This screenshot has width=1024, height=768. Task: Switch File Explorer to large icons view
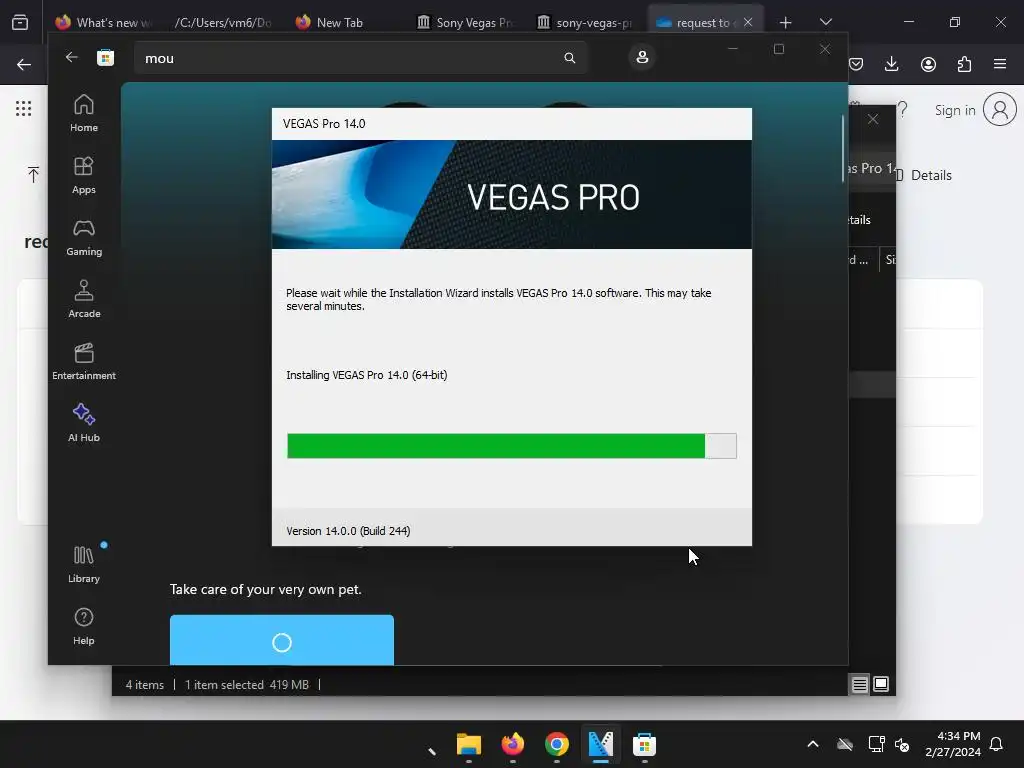[x=881, y=684]
